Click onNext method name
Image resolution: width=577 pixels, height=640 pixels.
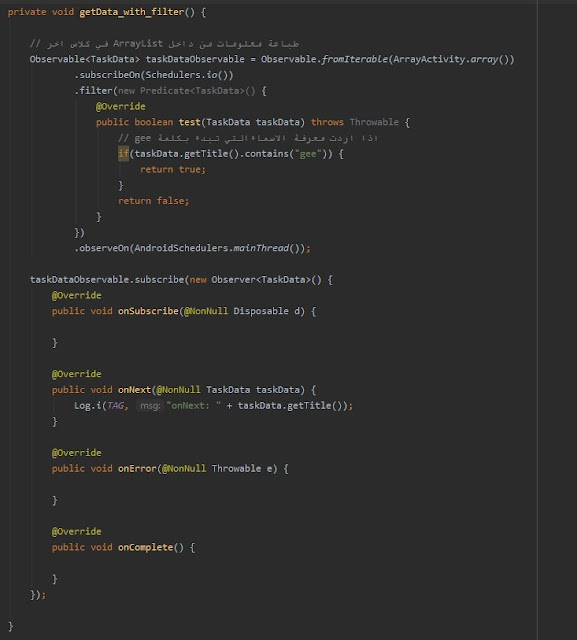(134, 390)
